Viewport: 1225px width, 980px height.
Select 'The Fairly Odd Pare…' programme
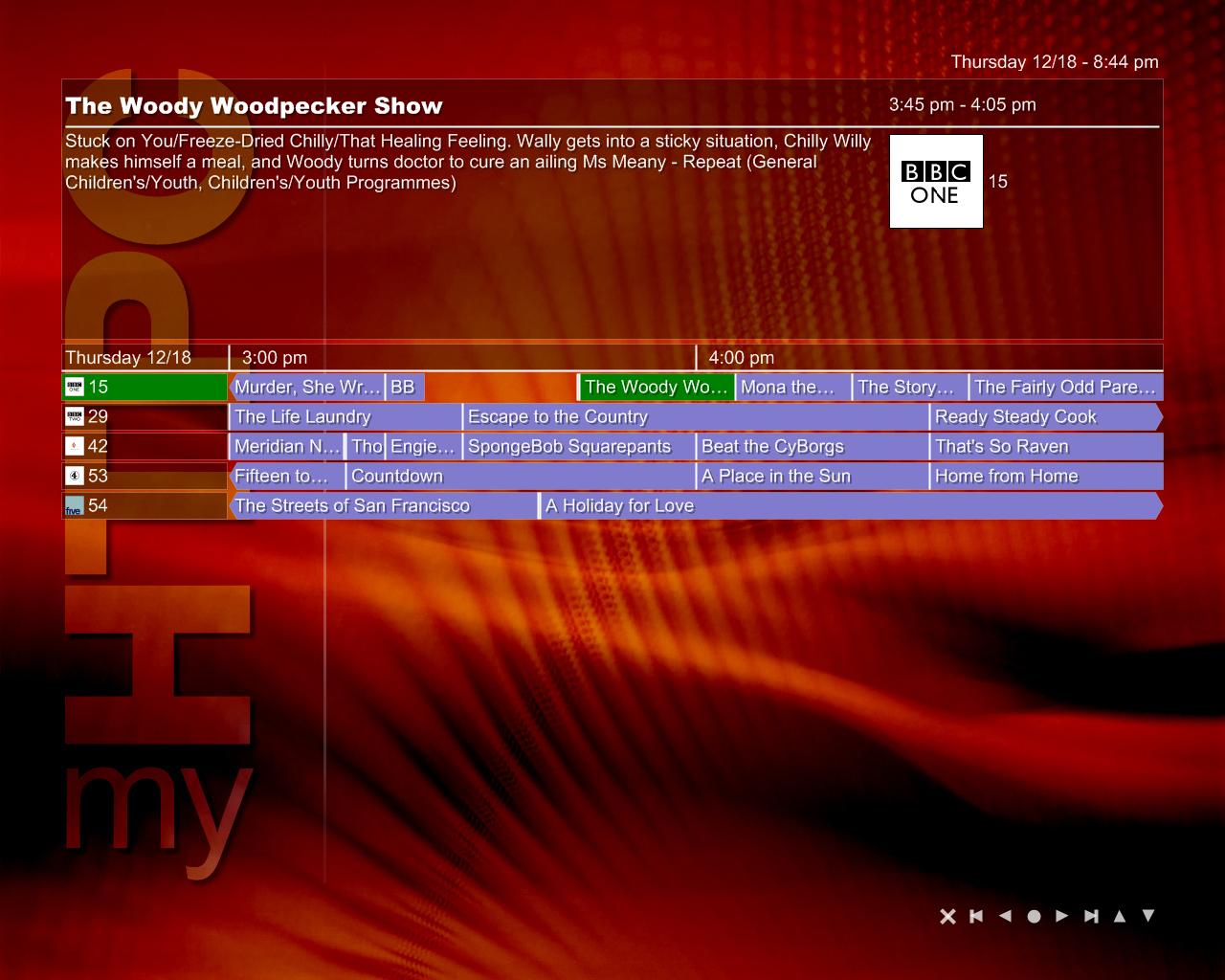(x=1066, y=388)
